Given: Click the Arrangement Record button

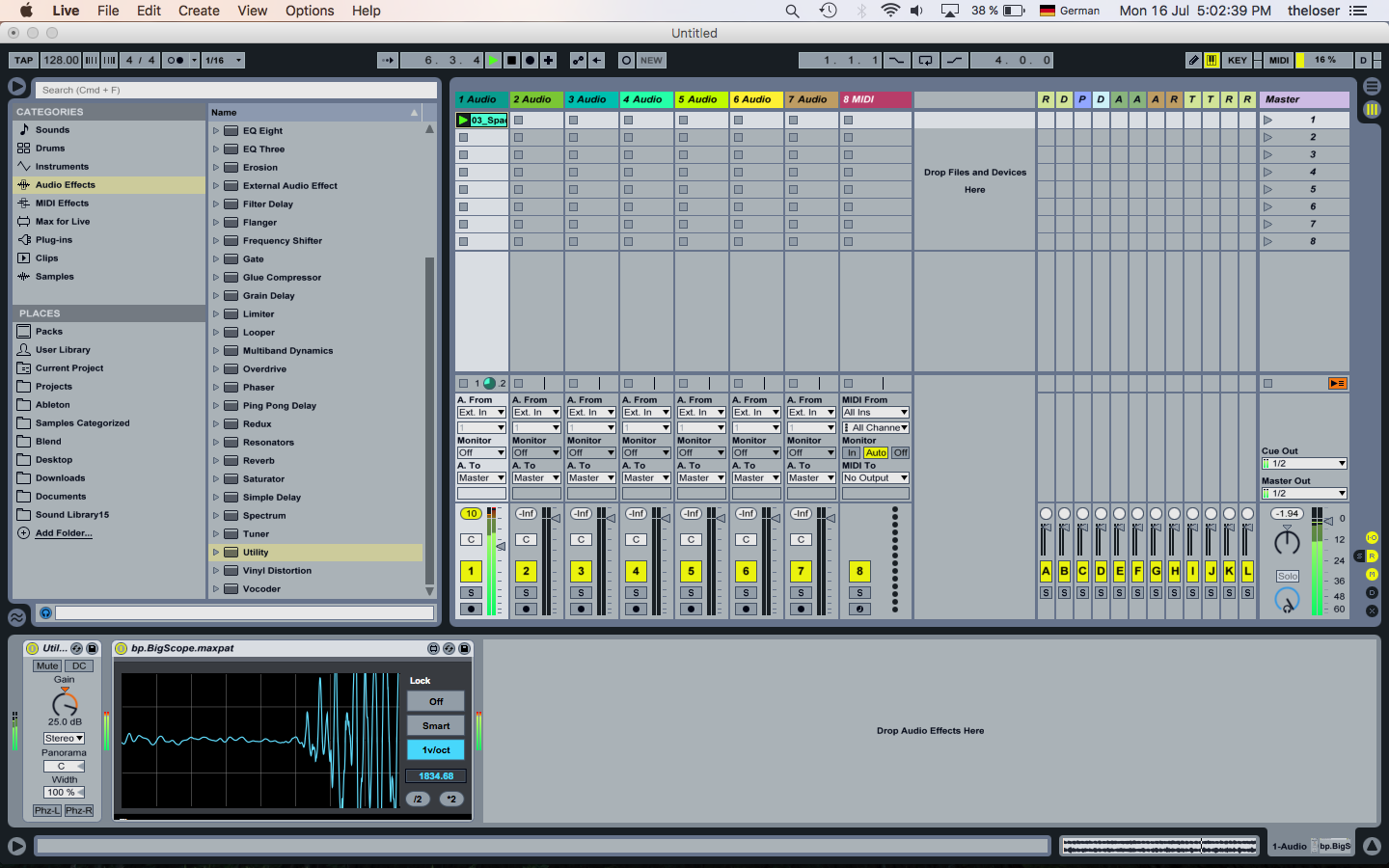Looking at the screenshot, I should coord(530,60).
